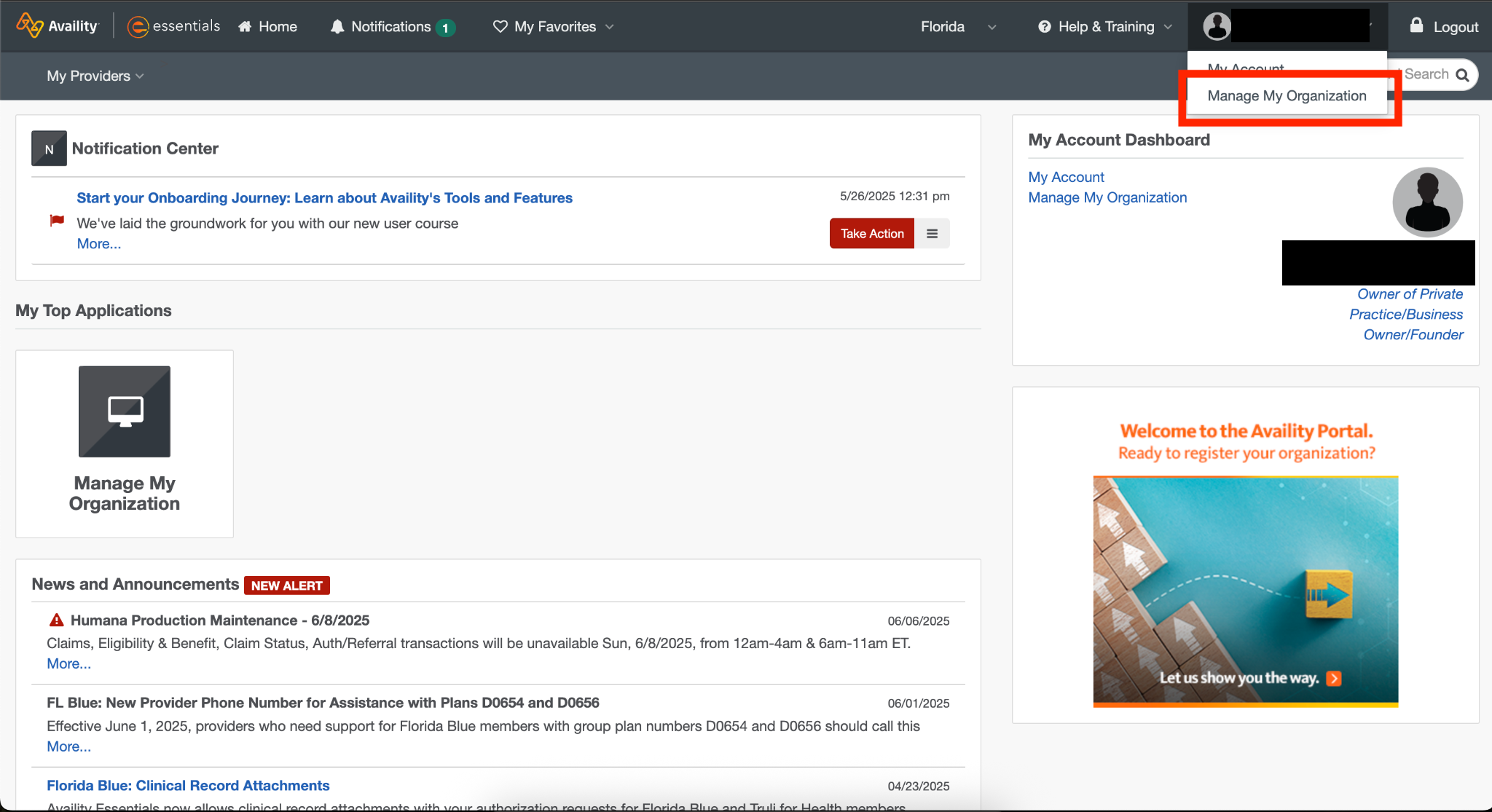Click the Take Action button
The width and height of the screenshot is (1492, 812).
click(x=871, y=233)
